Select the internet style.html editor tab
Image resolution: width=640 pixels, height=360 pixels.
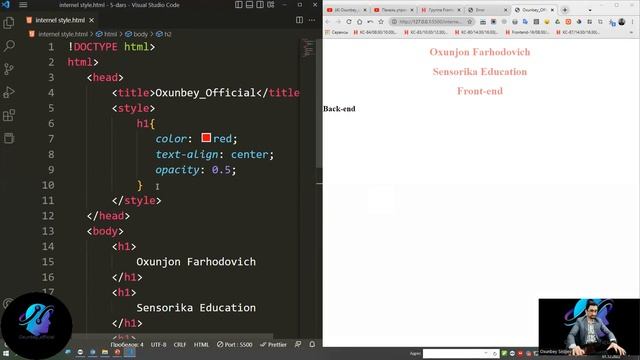coord(60,20)
